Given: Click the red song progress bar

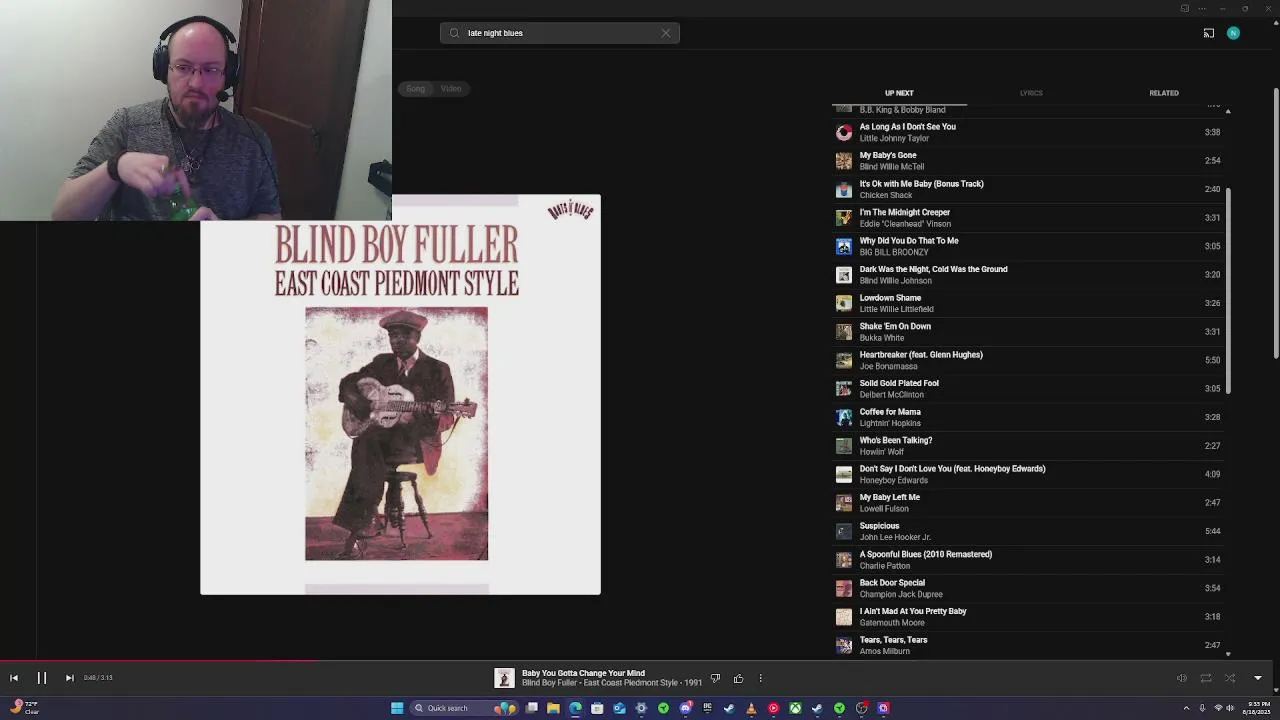Looking at the screenshot, I should (160, 661).
